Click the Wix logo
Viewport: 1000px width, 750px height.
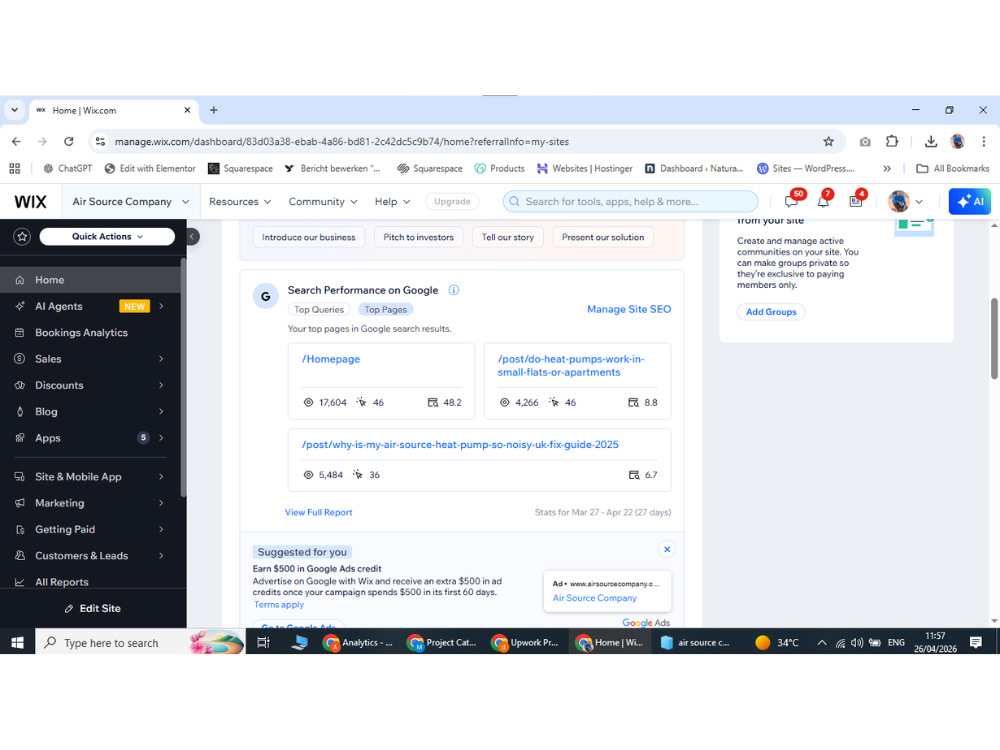(x=31, y=202)
